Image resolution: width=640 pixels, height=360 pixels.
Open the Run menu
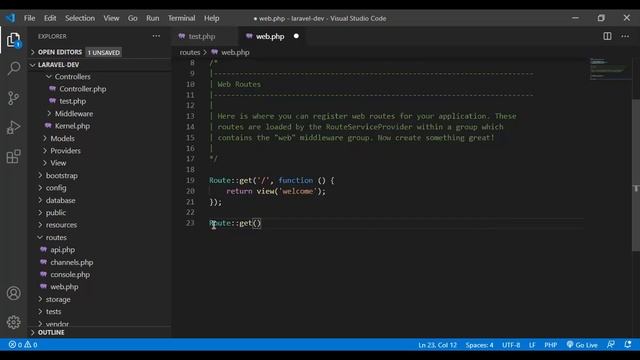click(x=153, y=18)
